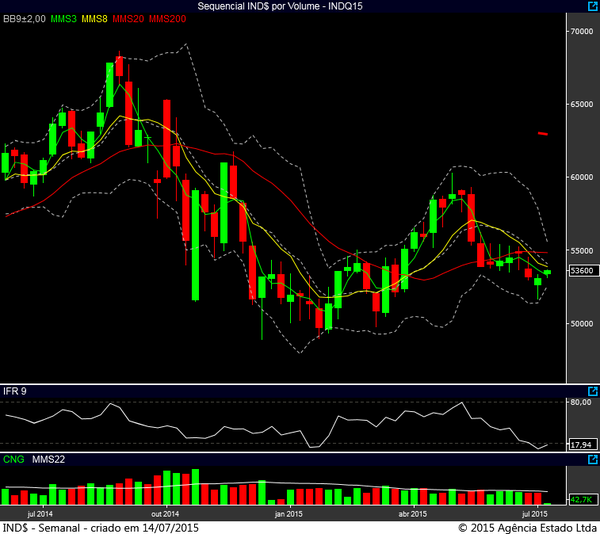Click the IFR 9 indicator title

point(17,391)
